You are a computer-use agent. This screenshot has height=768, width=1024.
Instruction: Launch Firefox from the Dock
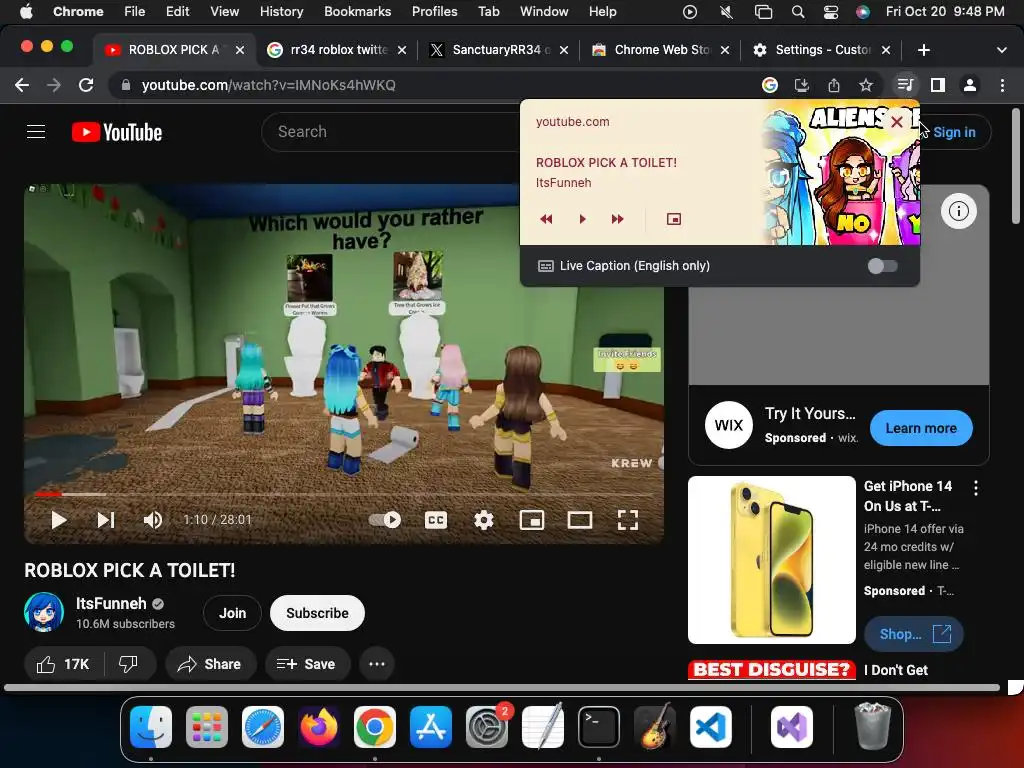click(319, 727)
